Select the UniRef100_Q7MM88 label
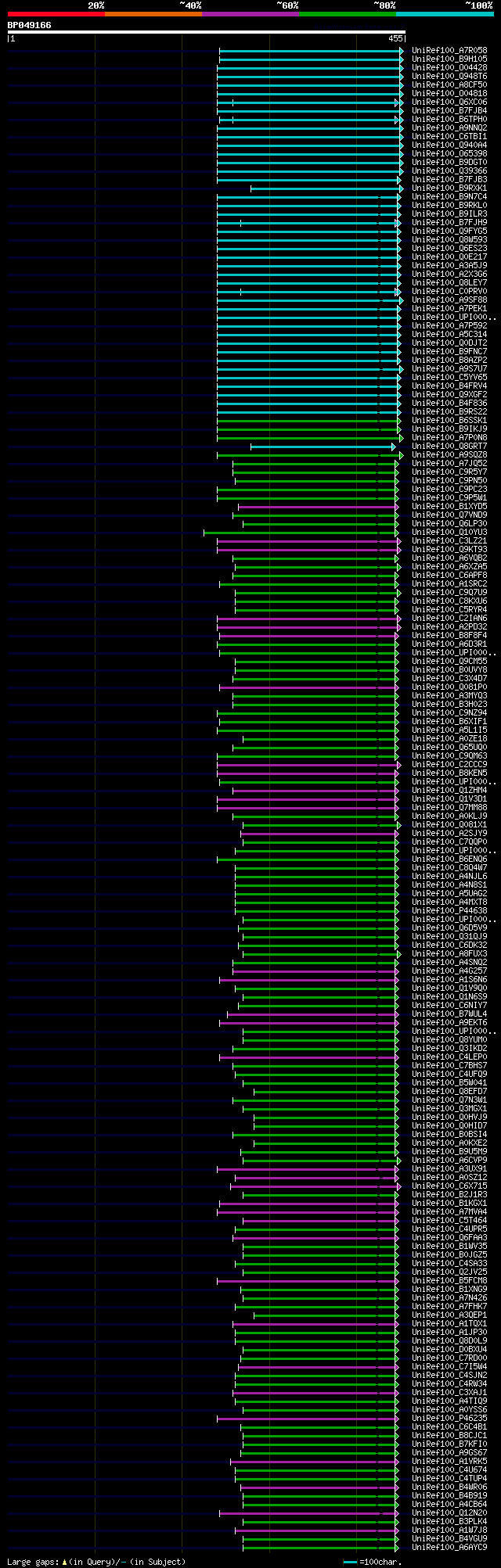 [449, 808]
